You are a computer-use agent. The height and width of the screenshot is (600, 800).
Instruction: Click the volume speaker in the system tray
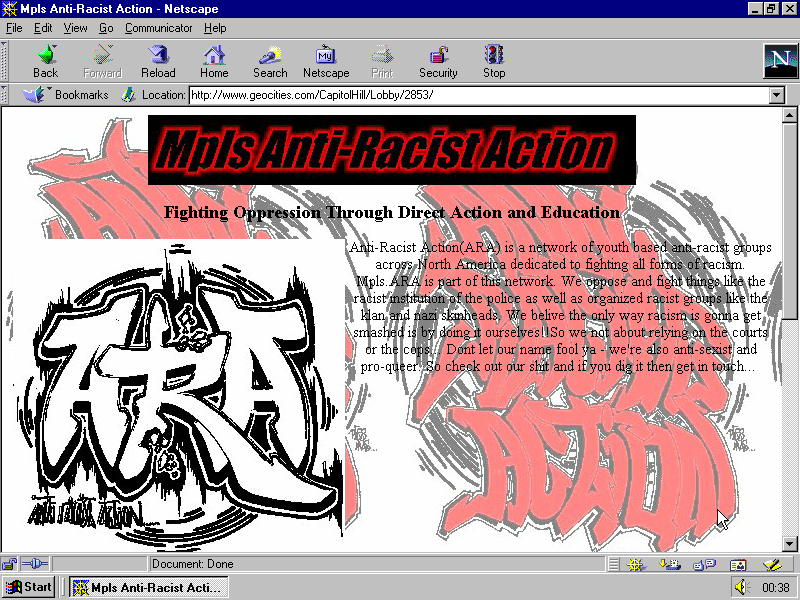tap(741, 587)
